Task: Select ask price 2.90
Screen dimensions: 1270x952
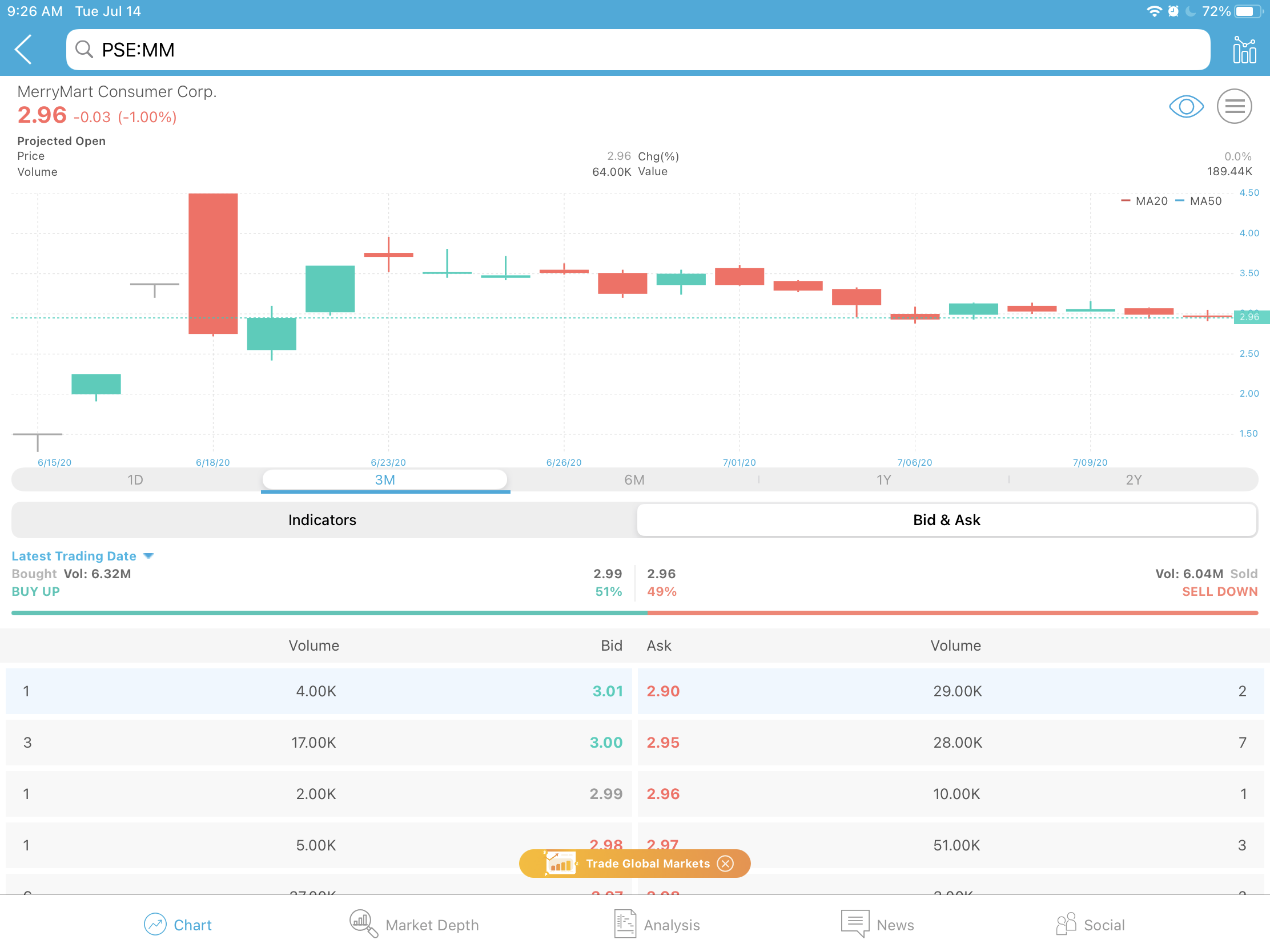Action: (x=663, y=692)
